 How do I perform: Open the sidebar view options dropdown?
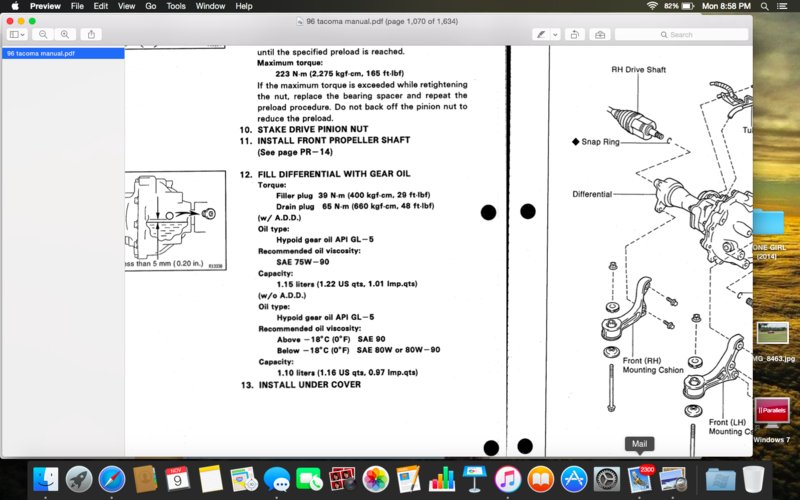[17, 34]
